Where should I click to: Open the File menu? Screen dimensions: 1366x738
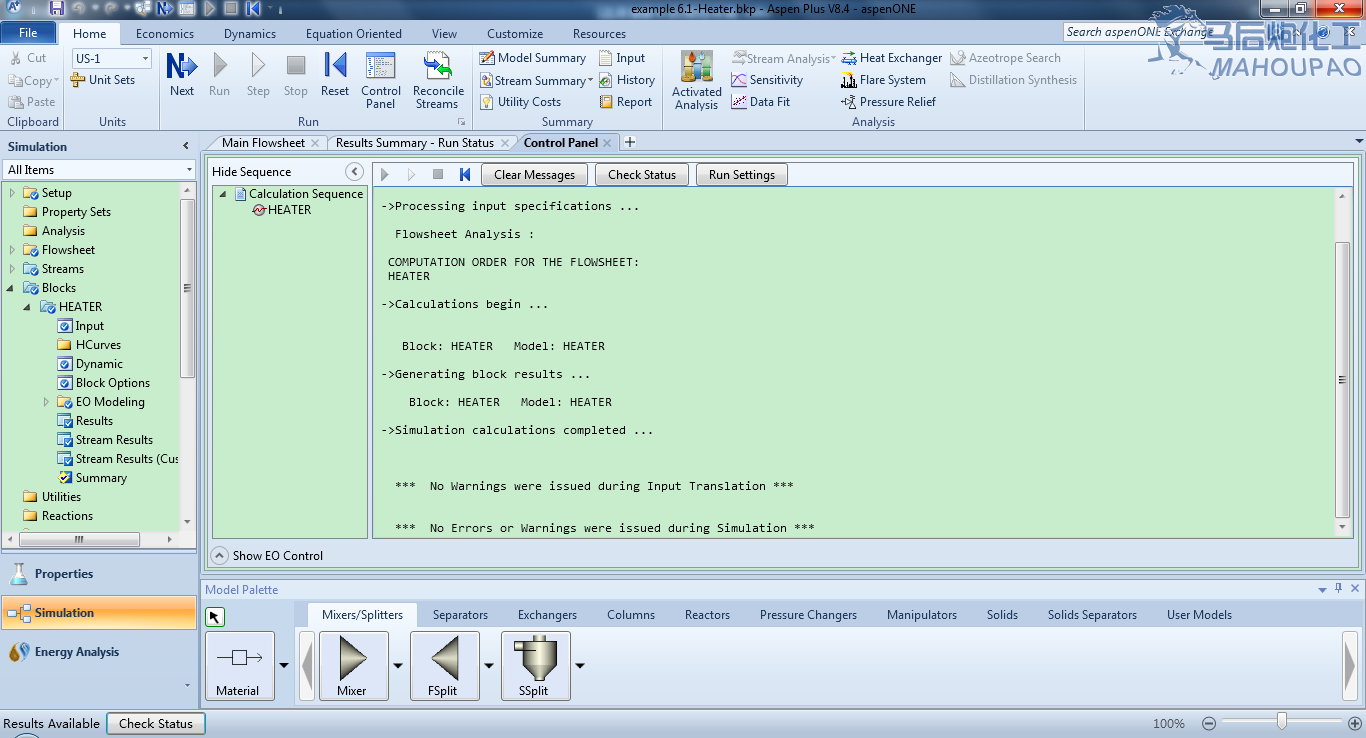(28, 33)
